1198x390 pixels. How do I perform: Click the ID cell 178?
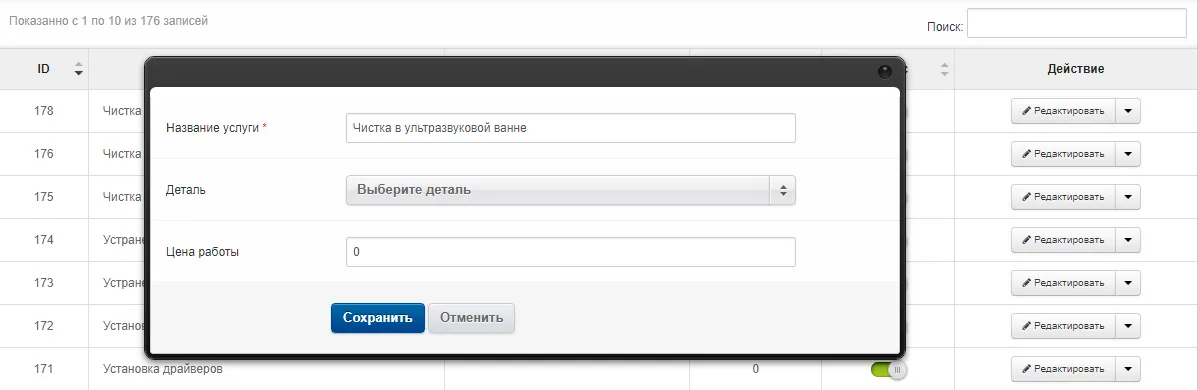pyautogui.click(x=44, y=111)
